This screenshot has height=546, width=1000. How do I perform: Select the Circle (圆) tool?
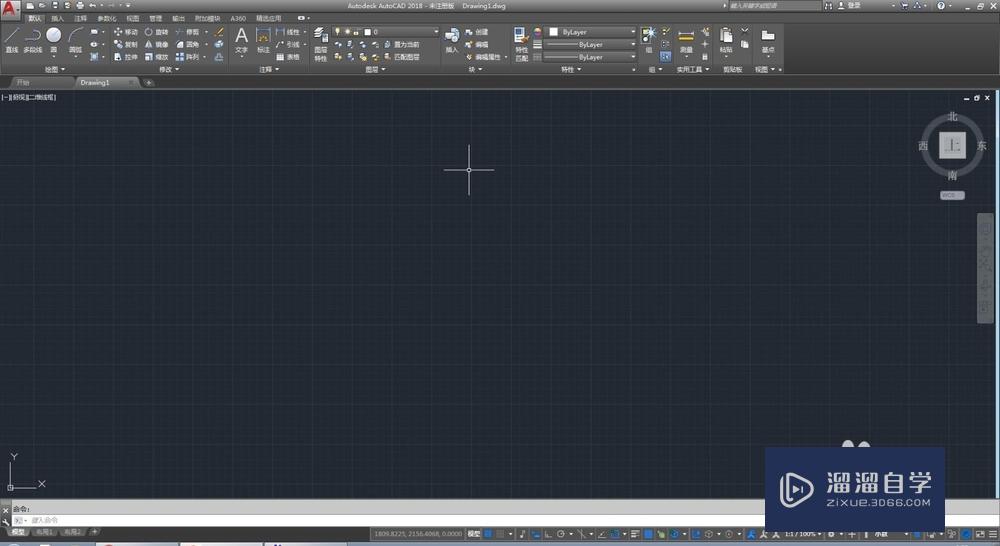tap(54, 40)
